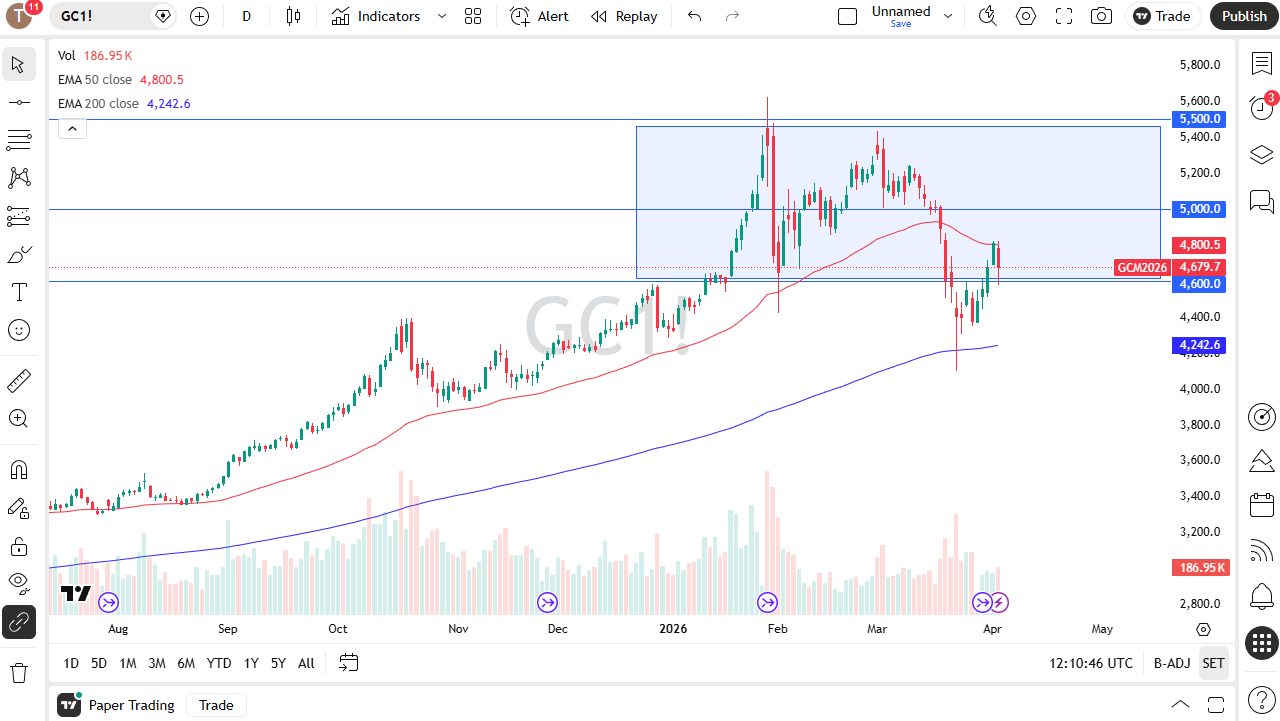Open the chat messages icon
Image resolution: width=1280 pixels, height=721 pixels.
pyautogui.click(x=1262, y=202)
